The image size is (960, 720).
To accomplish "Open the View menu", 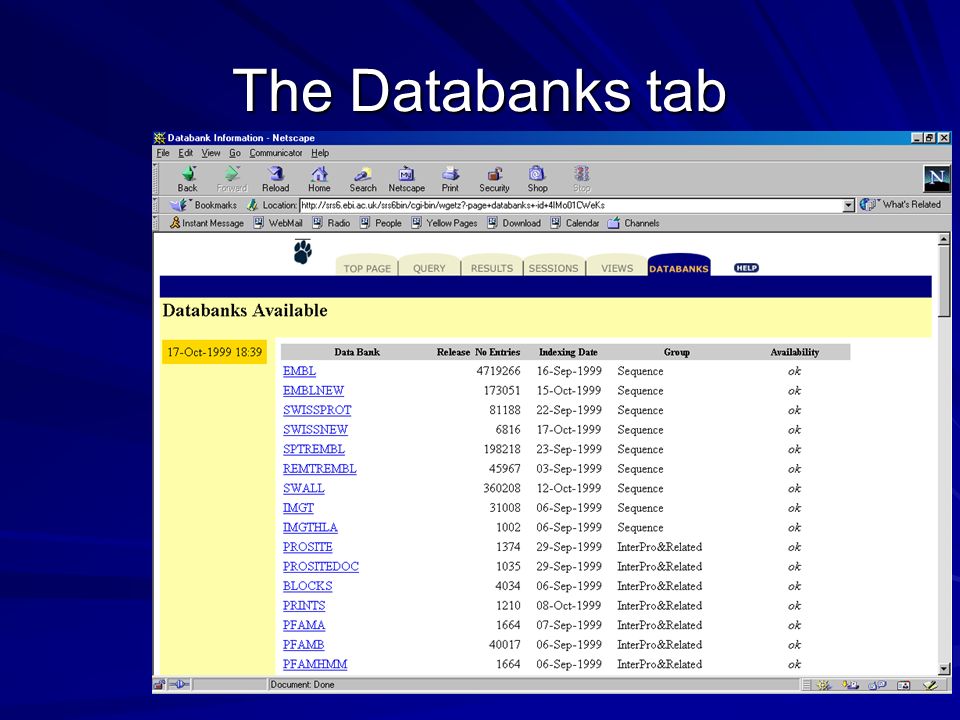I will (211, 153).
